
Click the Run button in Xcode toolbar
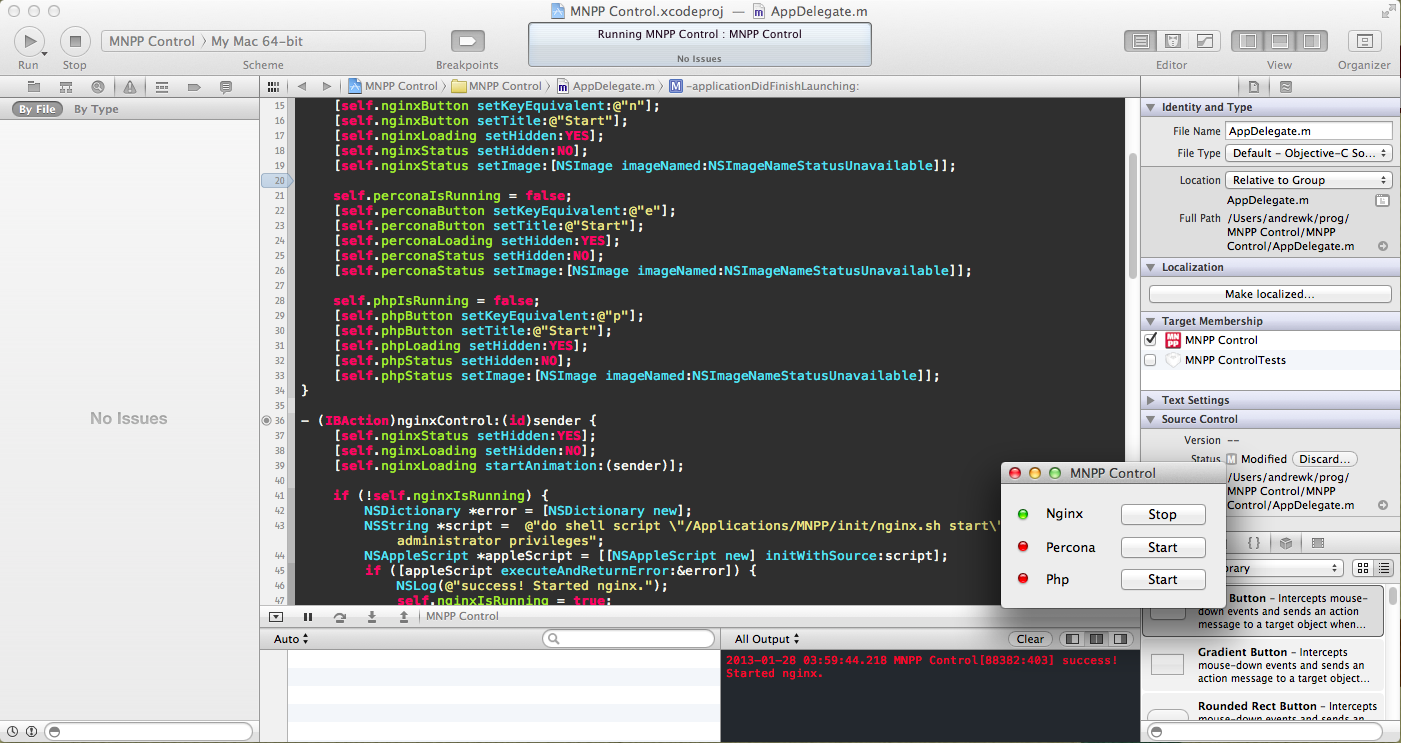(x=29, y=41)
